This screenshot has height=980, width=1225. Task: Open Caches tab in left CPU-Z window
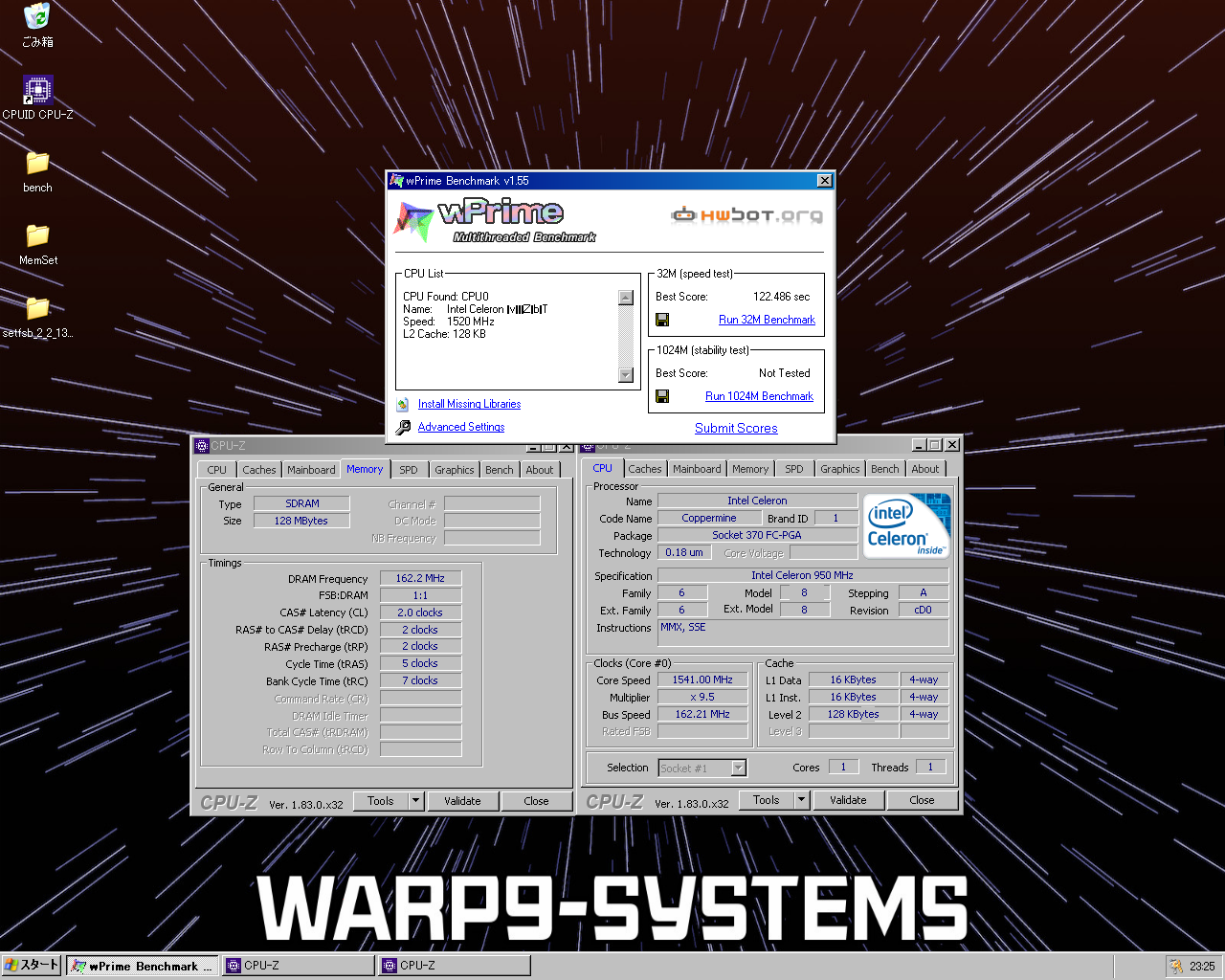click(258, 470)
